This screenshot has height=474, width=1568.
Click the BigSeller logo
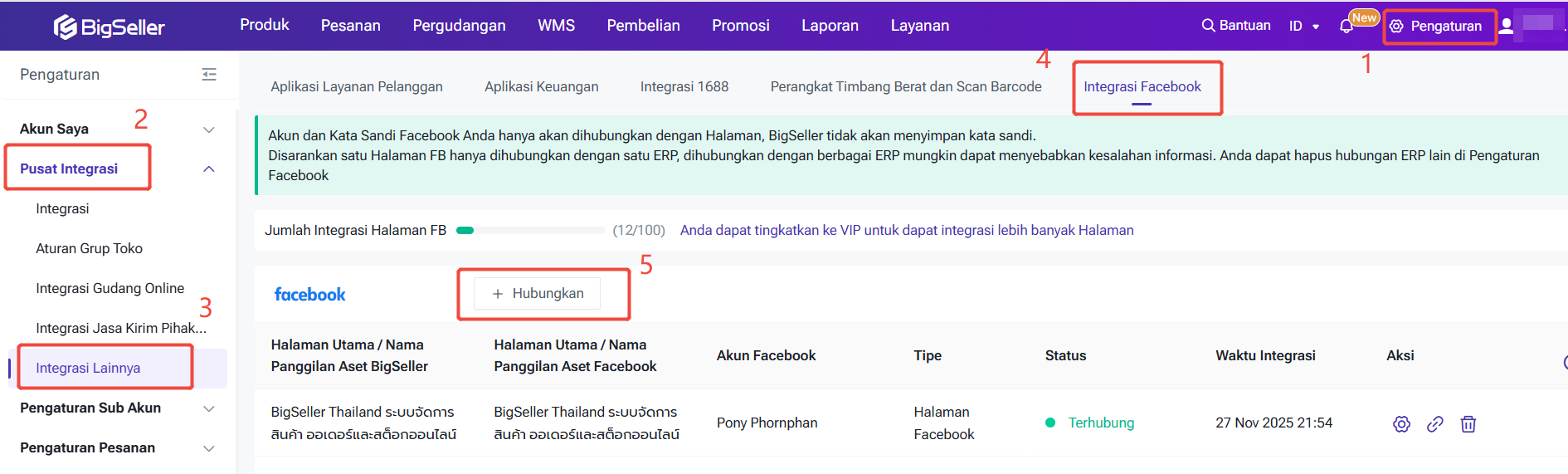(x=109, y=27)
